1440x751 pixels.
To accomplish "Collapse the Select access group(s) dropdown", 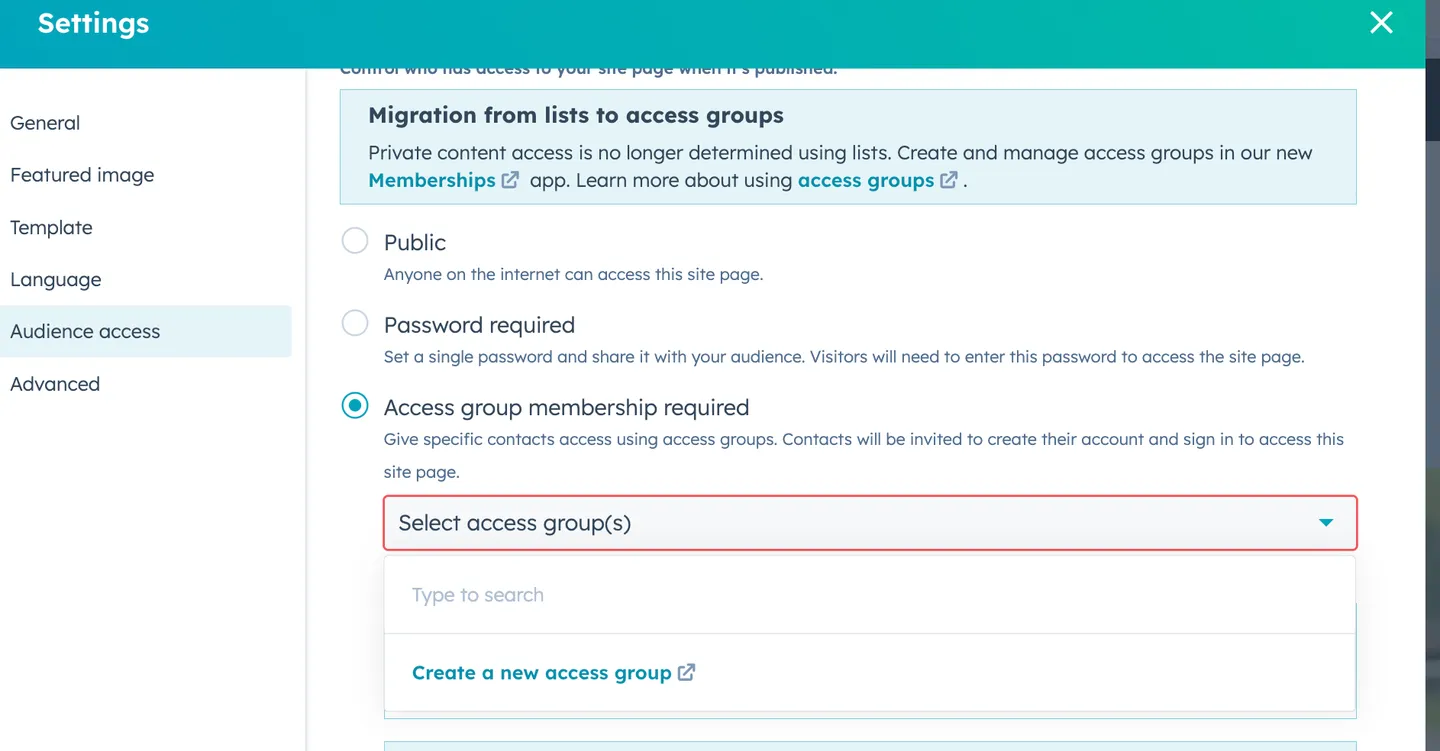I will [x=870, y=523].
